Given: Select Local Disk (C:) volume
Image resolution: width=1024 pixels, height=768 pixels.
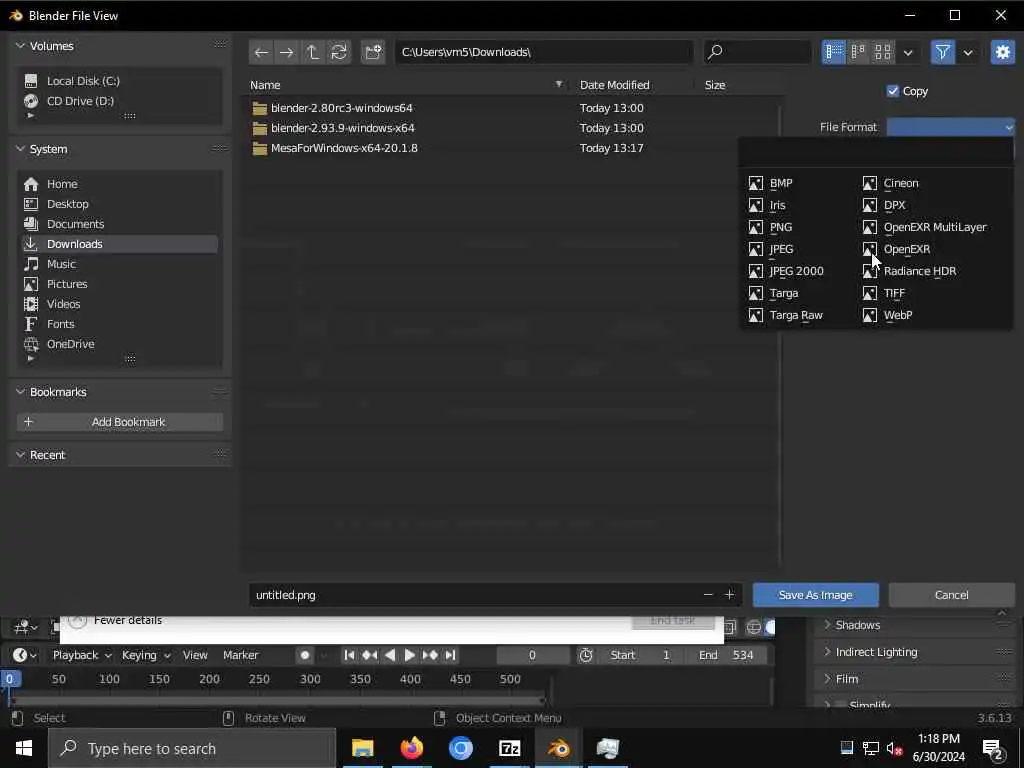Looking at the screenshot, I should pyautogui.click(x=120, y=81).
